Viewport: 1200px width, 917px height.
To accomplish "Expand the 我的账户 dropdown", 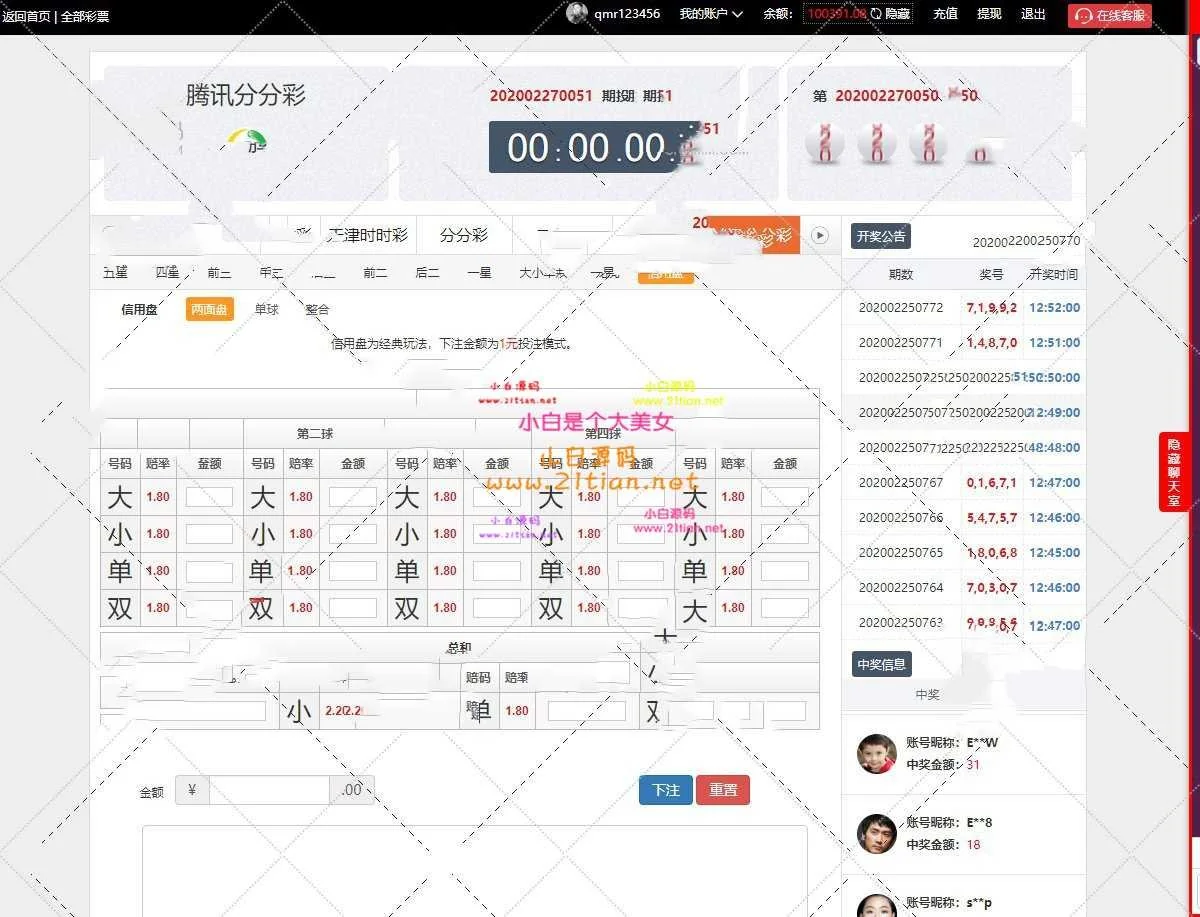I will click(x=711, y=14).
